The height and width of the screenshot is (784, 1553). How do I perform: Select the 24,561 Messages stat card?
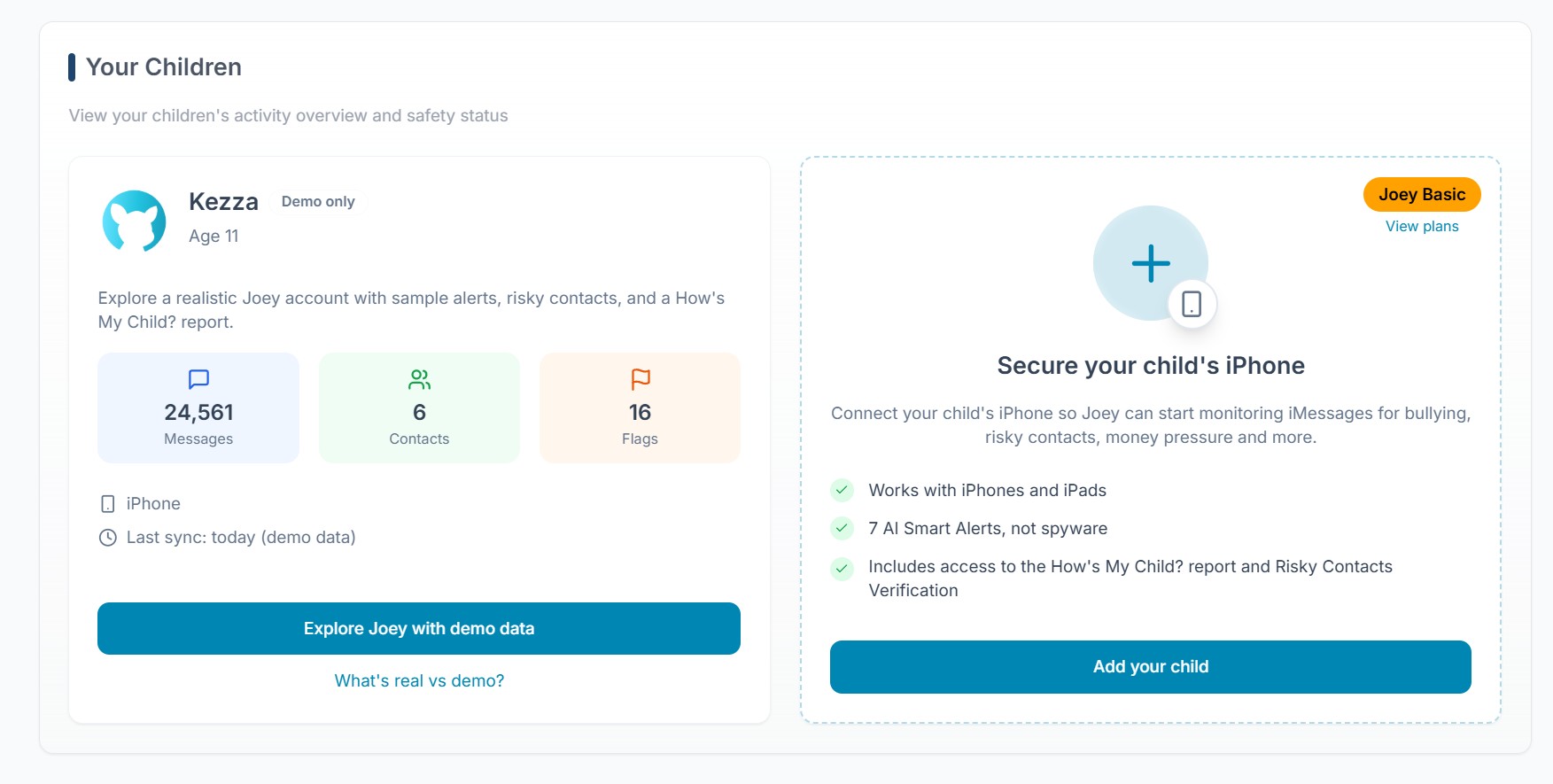point(198,408)
